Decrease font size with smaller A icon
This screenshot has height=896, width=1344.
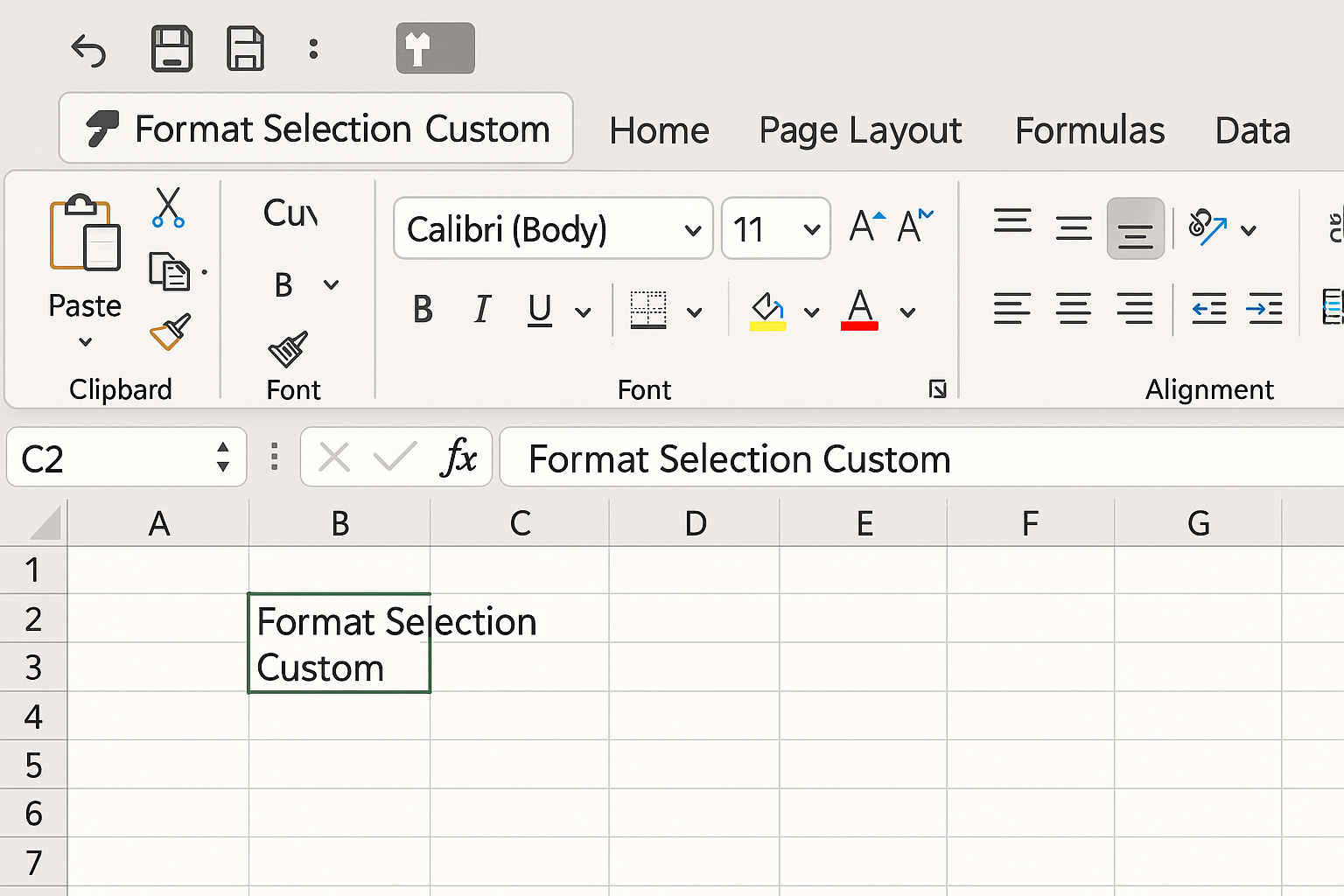pos(915,227)
